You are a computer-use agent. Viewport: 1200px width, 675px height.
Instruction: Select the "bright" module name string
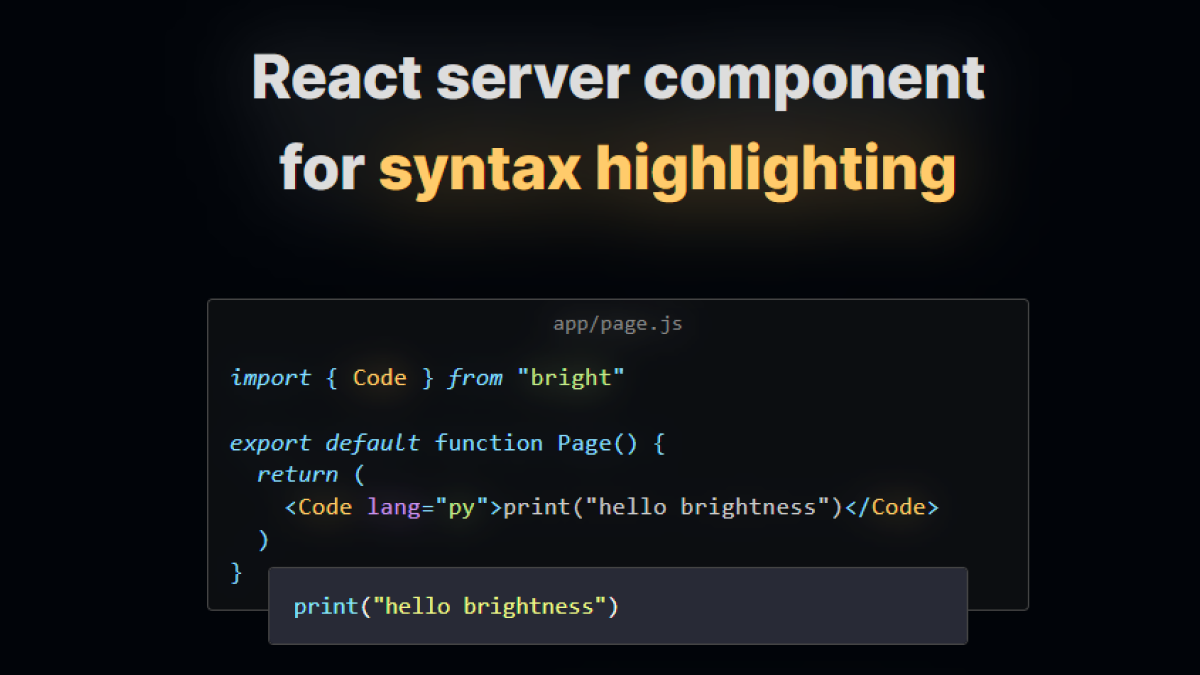pos(569,377)
